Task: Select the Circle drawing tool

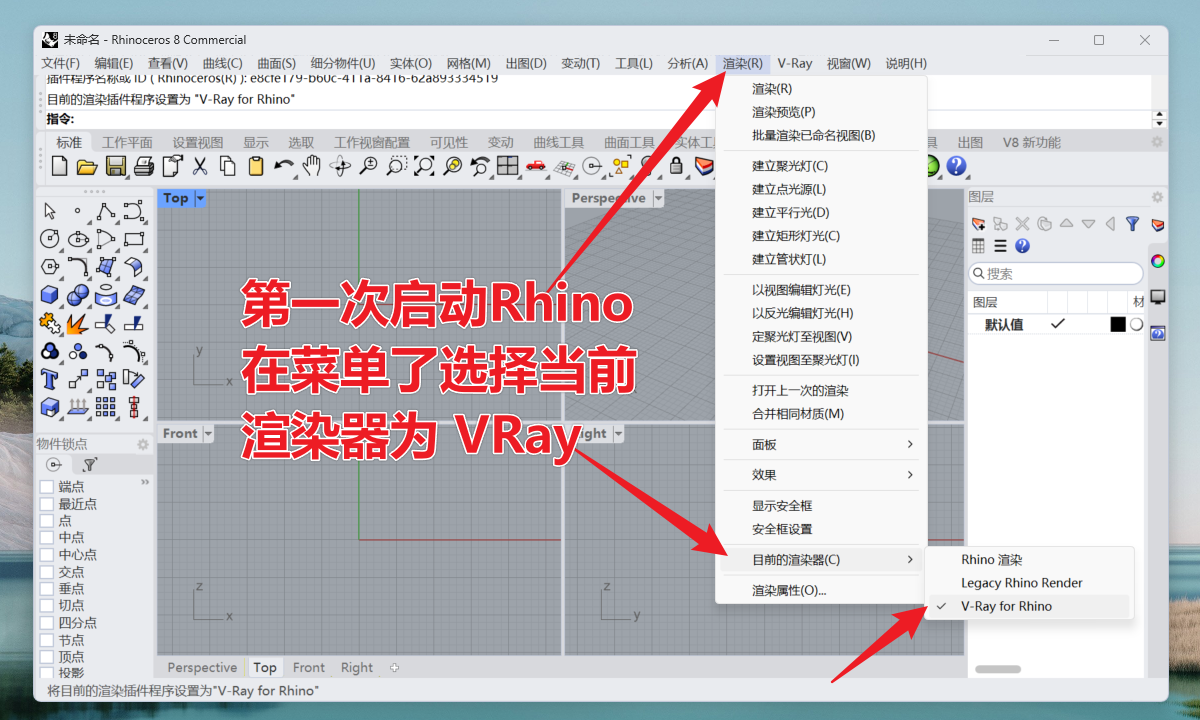Action: [x=50, y=239]
